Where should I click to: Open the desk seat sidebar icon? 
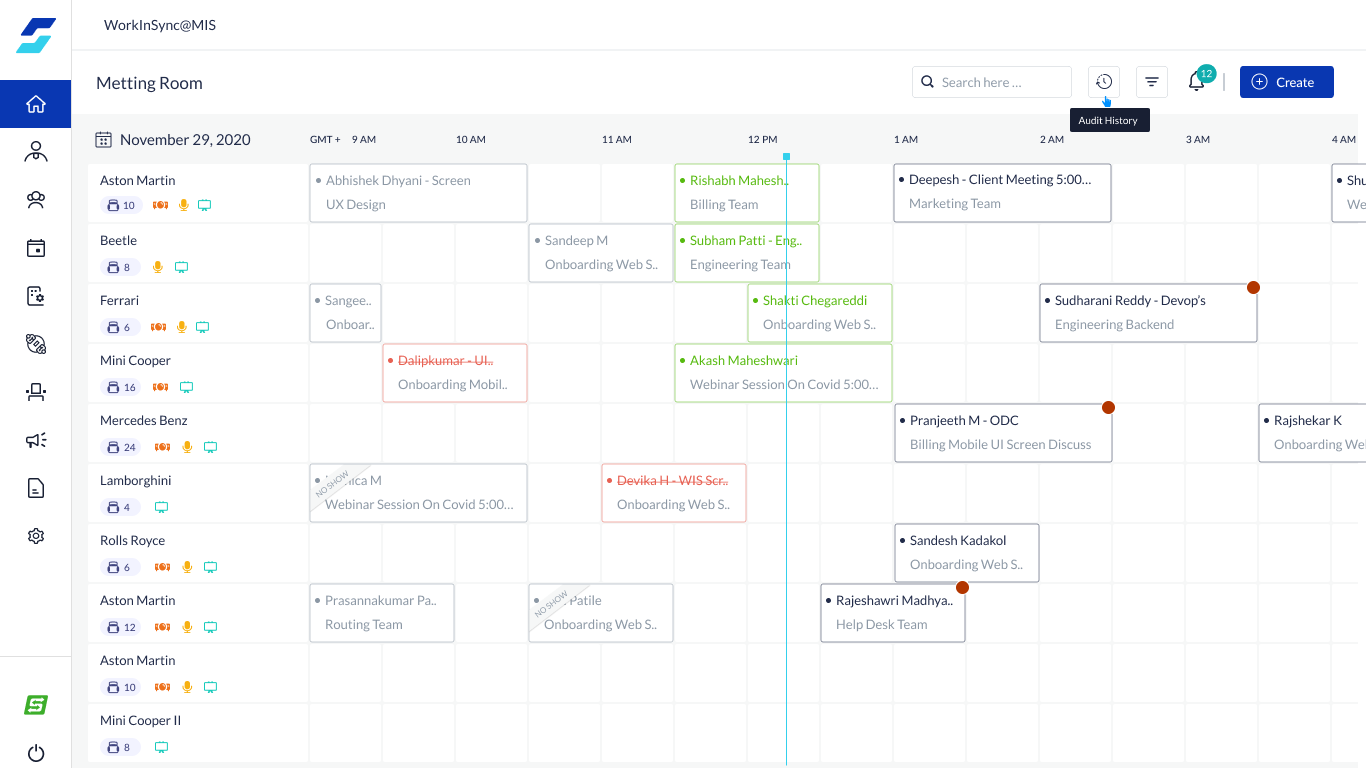click(36, 392)
